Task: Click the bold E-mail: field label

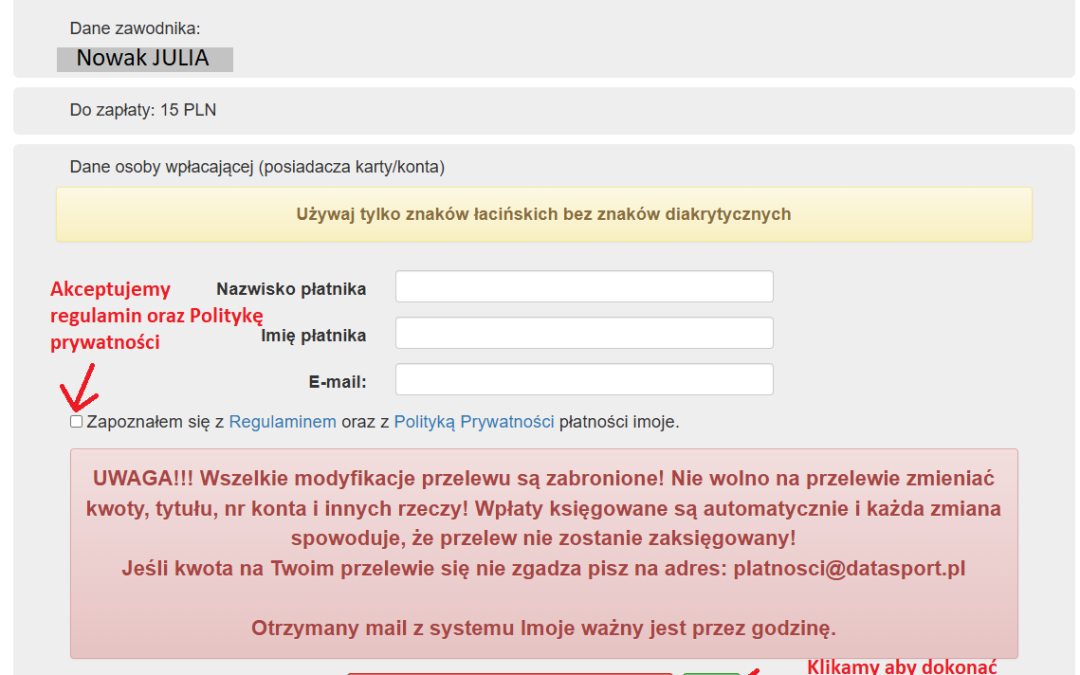Action: click(x=337, y=381)
